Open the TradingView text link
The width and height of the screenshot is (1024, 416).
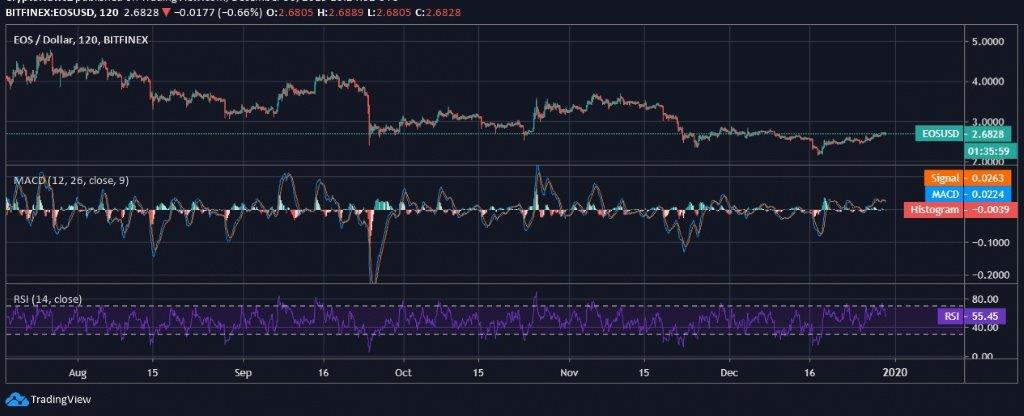tap(59, 399)
